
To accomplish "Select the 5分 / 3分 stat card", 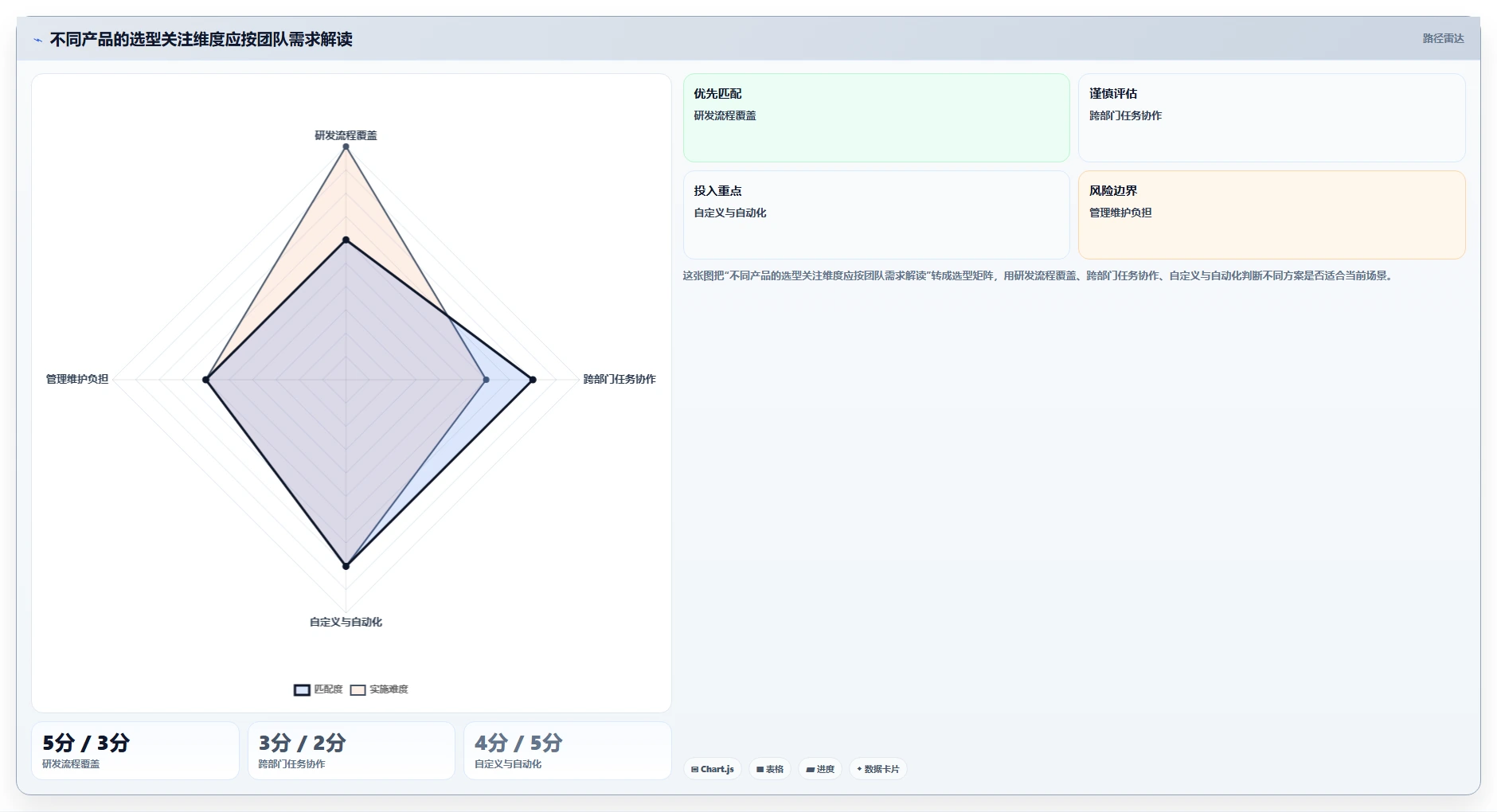I will click(x=135, y=751).
